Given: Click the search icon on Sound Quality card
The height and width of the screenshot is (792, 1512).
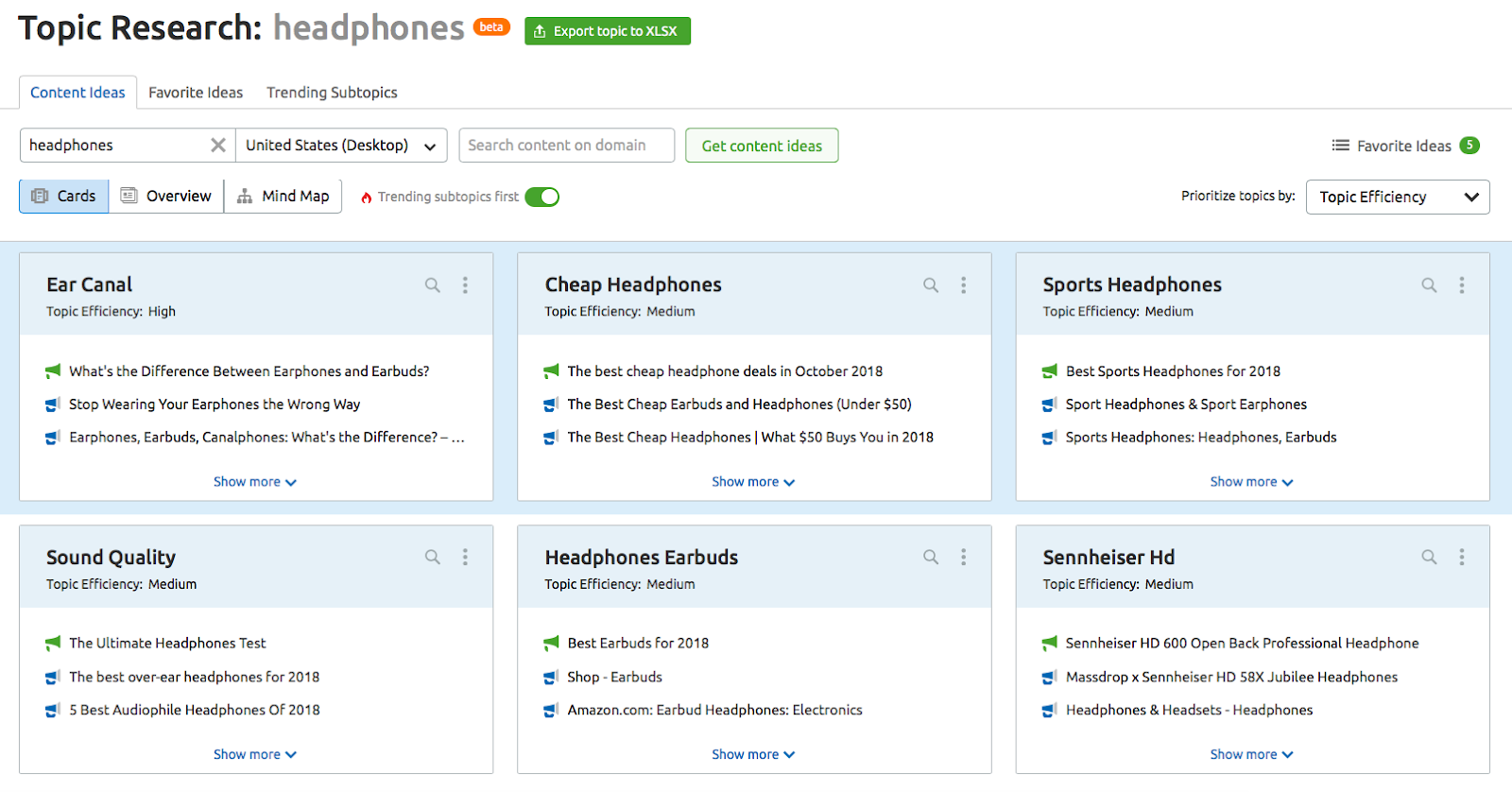Looking at the screenshot, I should pyautogui.click(x=433, y=558).
